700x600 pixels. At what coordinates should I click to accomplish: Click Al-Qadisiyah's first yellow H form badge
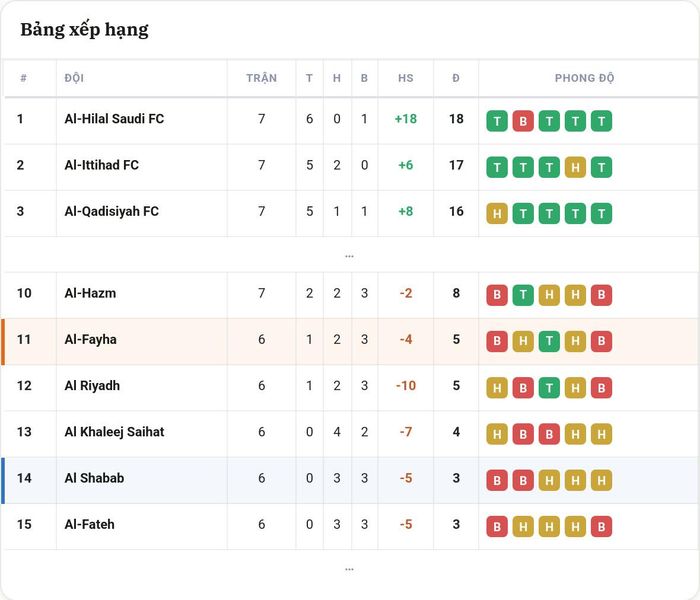pyautogui.click(x=497, y=214)
